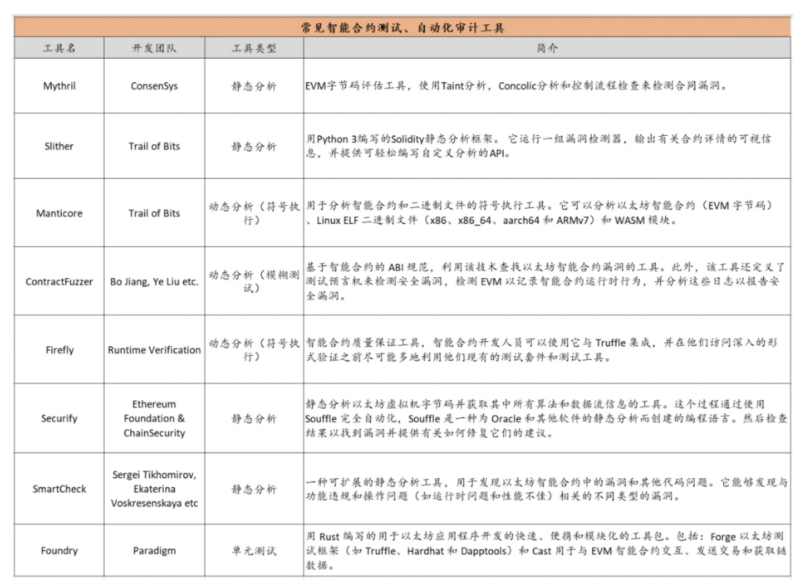This screenshot has width=803, height=584.
Task: Click the 静态分析 type cell in Mythril row
Action: click(x=254, y=86)
